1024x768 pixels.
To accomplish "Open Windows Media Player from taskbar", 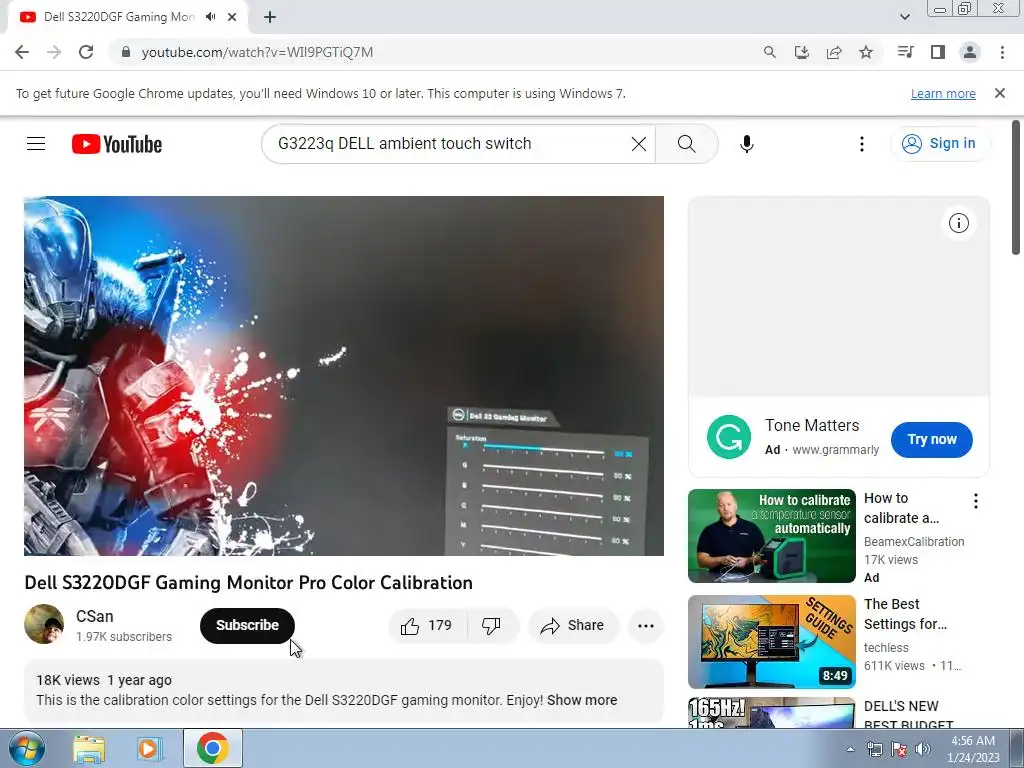I will 149,748.
